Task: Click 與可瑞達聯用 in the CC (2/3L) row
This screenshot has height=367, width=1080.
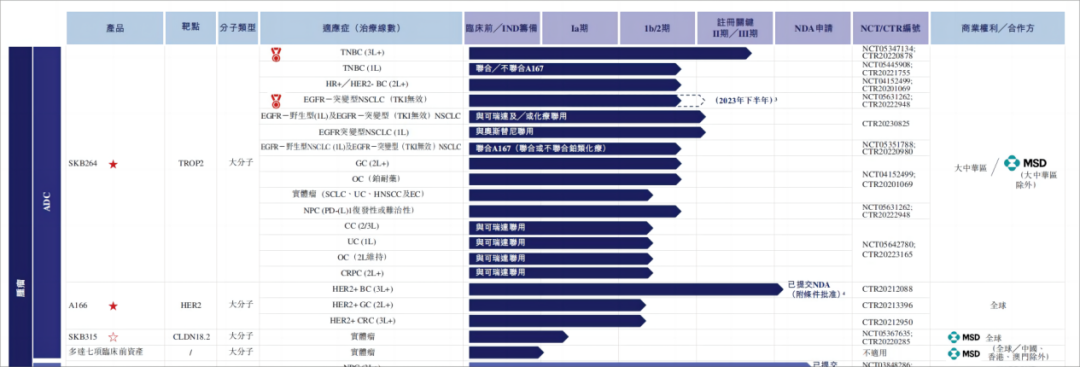Action: [500, 227]
